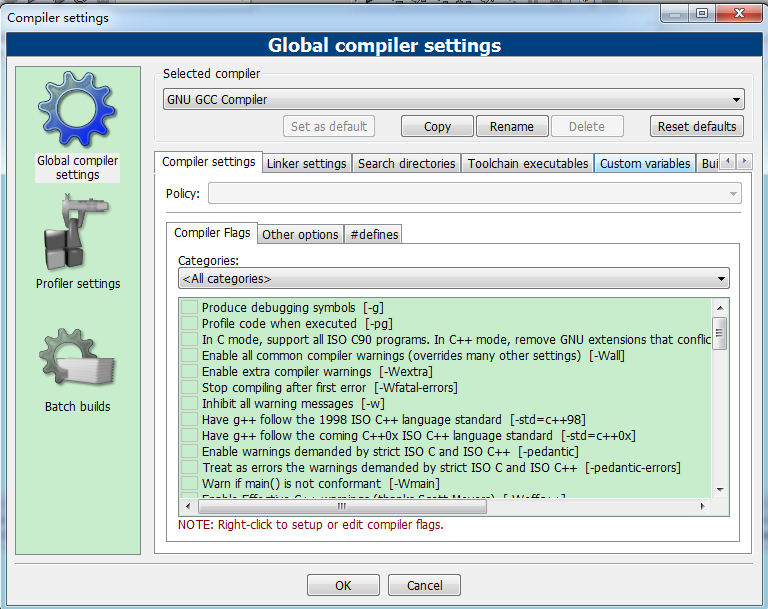Open Toolchain executables tab

(x=528, y=164)
